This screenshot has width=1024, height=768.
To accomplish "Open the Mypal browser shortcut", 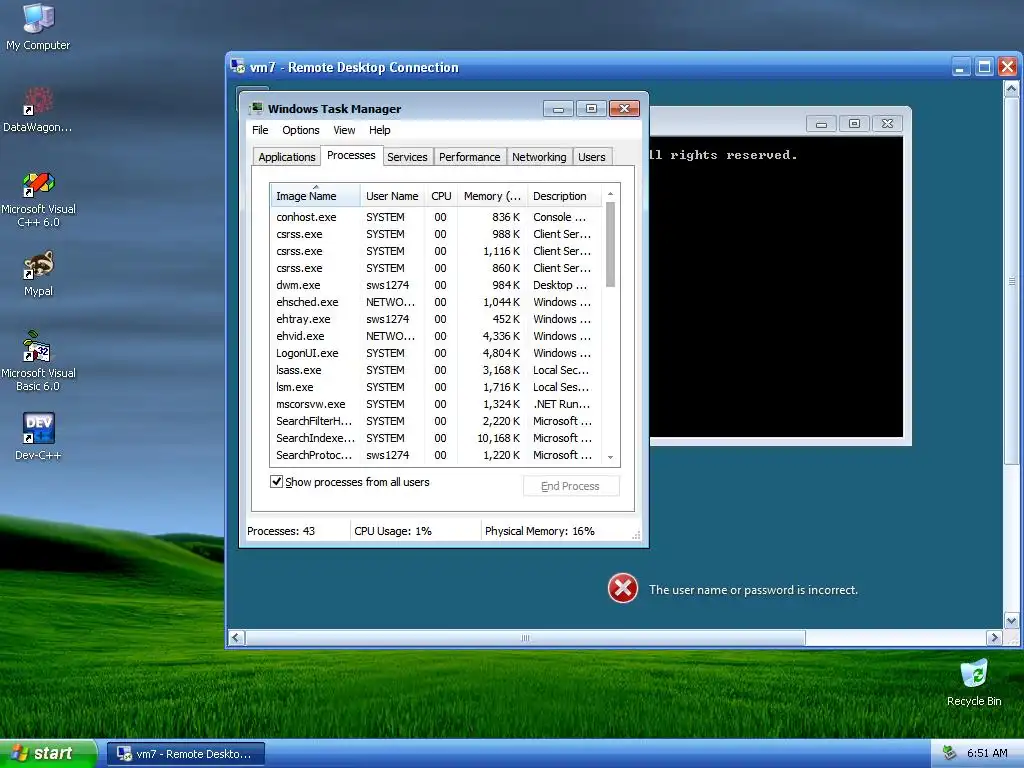I will (x=38, y=274).
